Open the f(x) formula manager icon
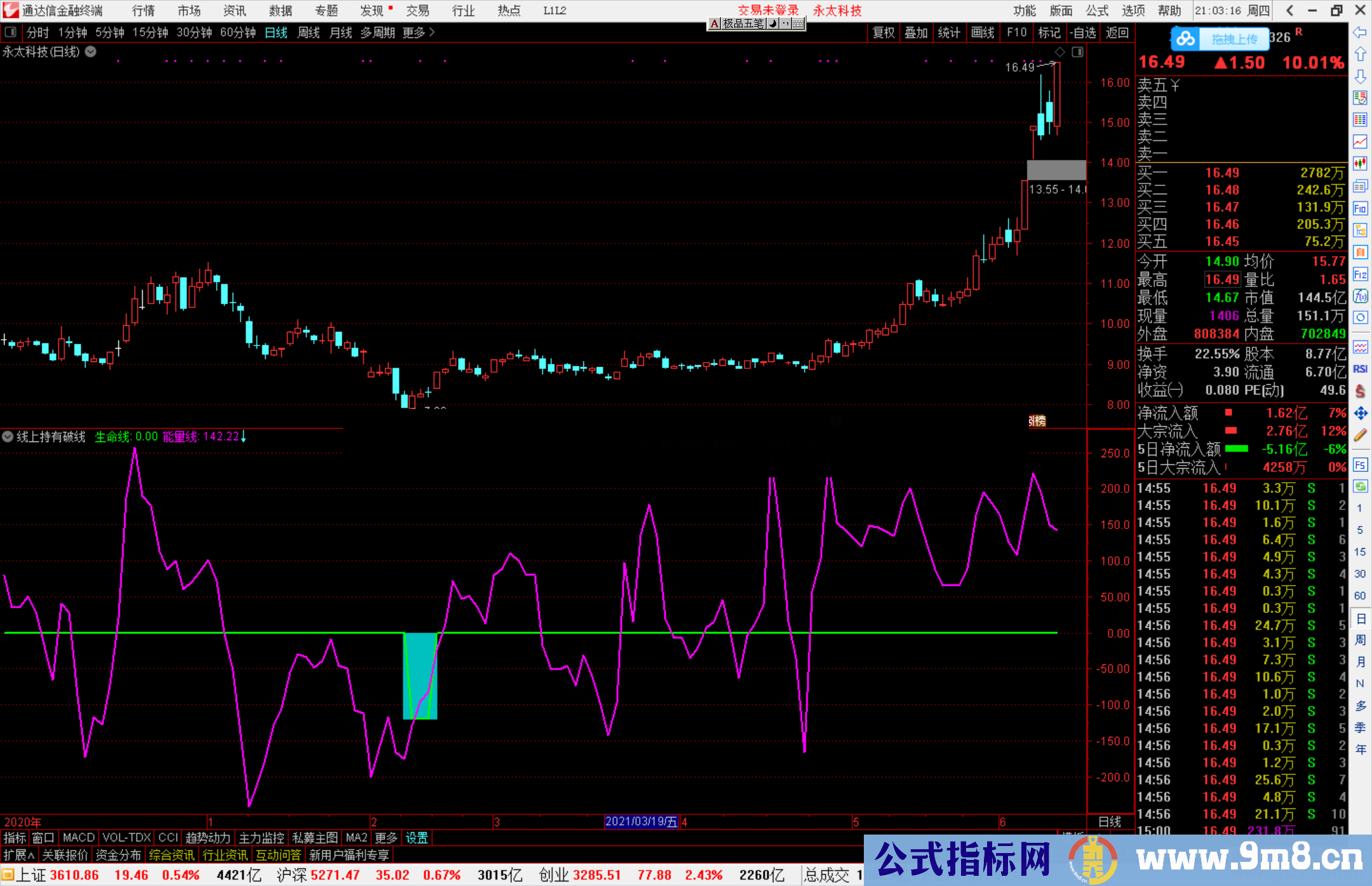This screenshot has height=886, width=1372. point(1360,296)
